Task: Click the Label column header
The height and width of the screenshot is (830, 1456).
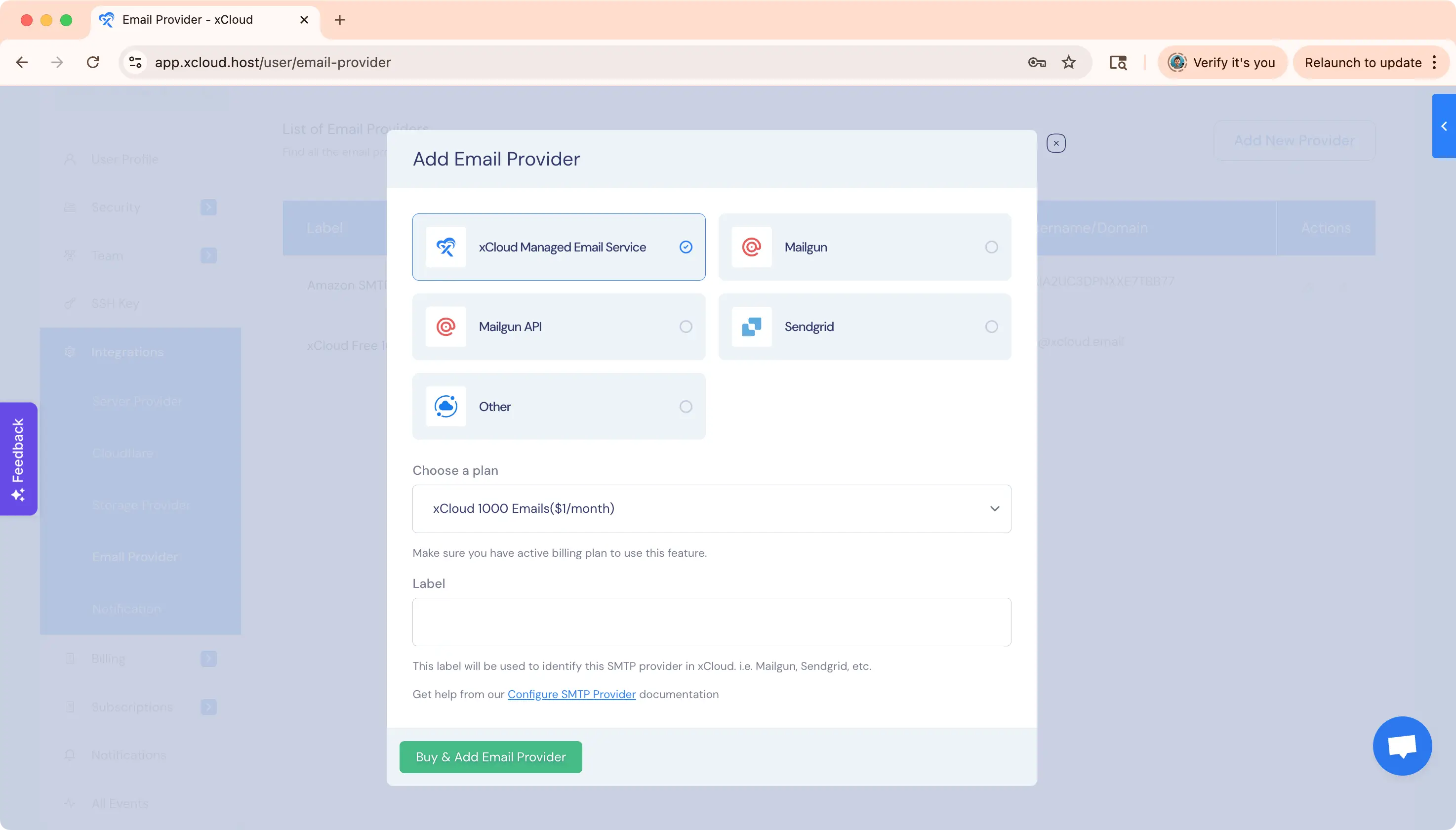Action: tap(324, 228)
